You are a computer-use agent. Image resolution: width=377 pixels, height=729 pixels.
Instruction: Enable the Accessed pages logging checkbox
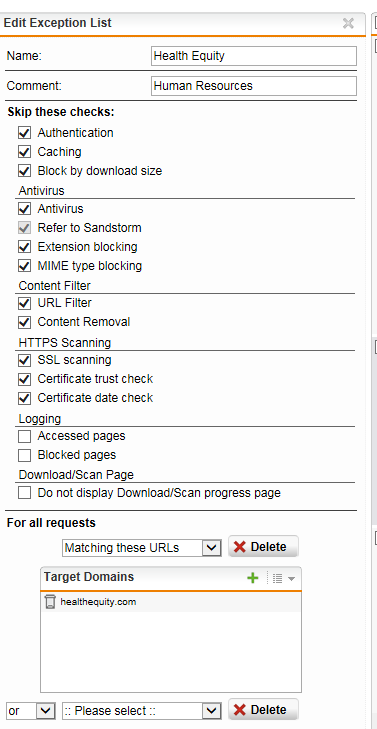(25, 436)
